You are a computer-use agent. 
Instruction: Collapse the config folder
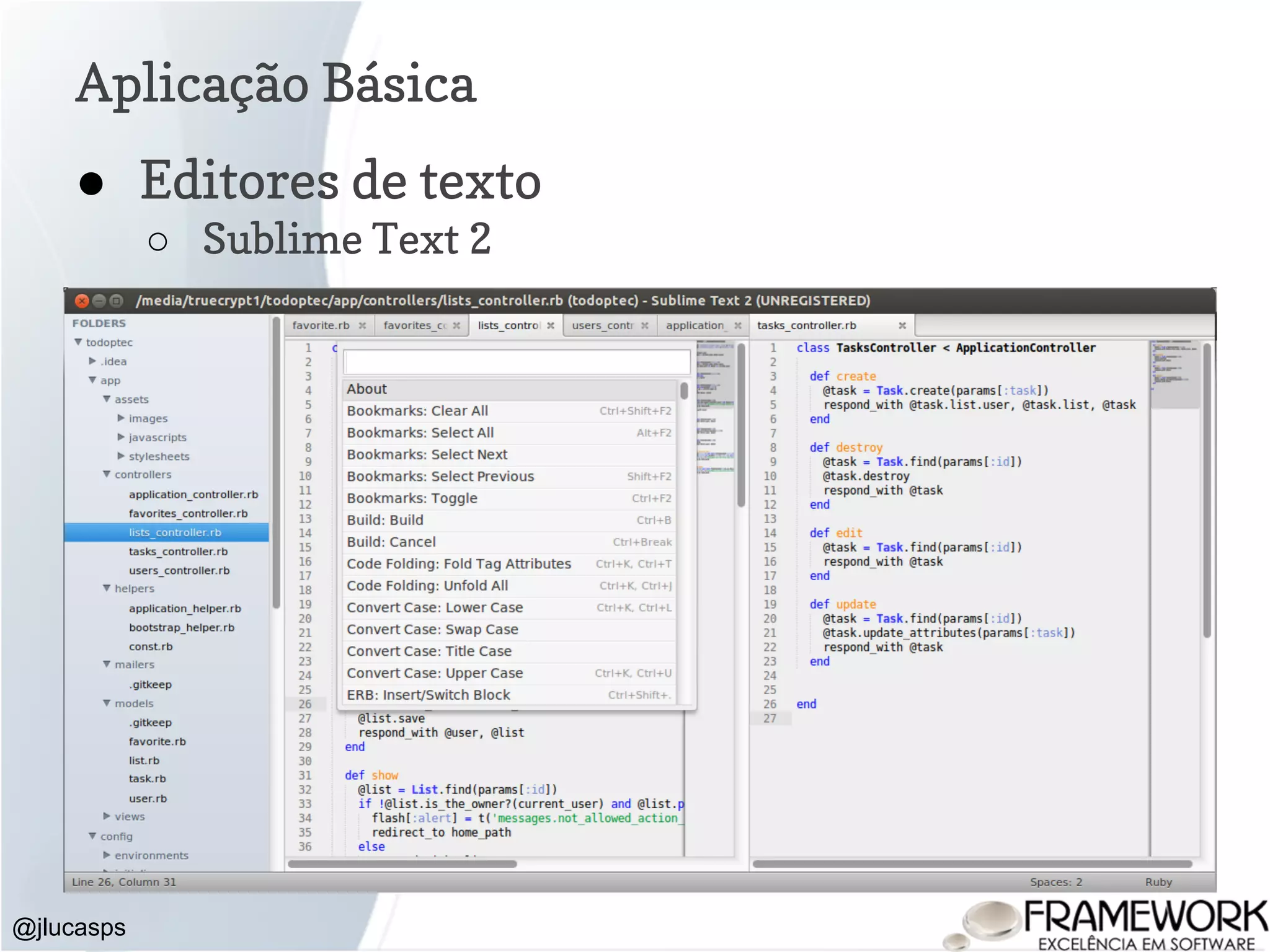(x=92, y=837)
